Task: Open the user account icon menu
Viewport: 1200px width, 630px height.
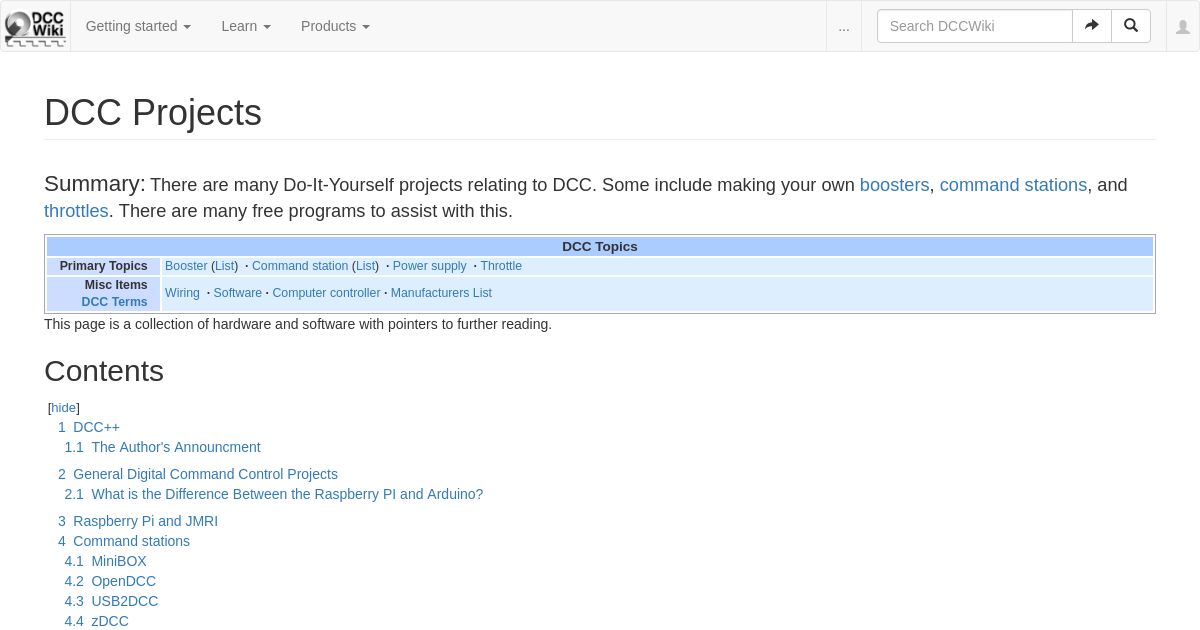Action: click(1183, 27)
